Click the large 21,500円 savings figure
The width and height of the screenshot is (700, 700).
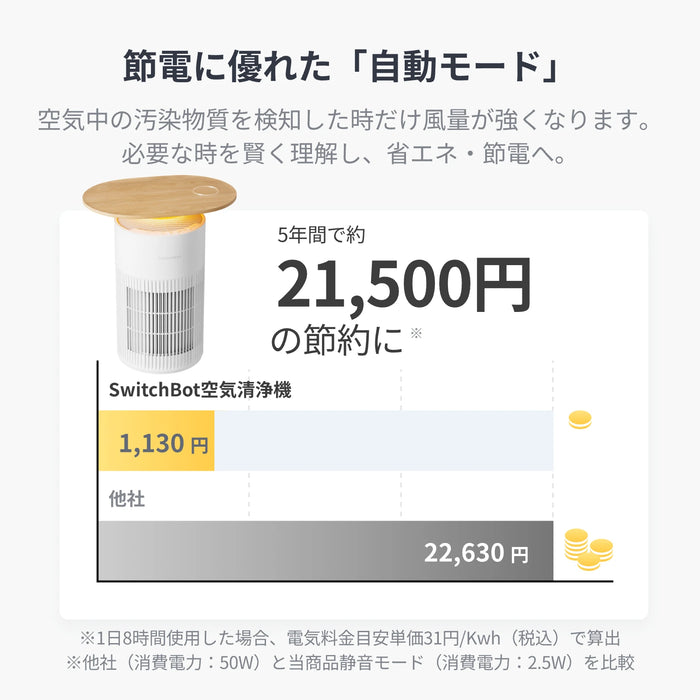click(403, 284)
